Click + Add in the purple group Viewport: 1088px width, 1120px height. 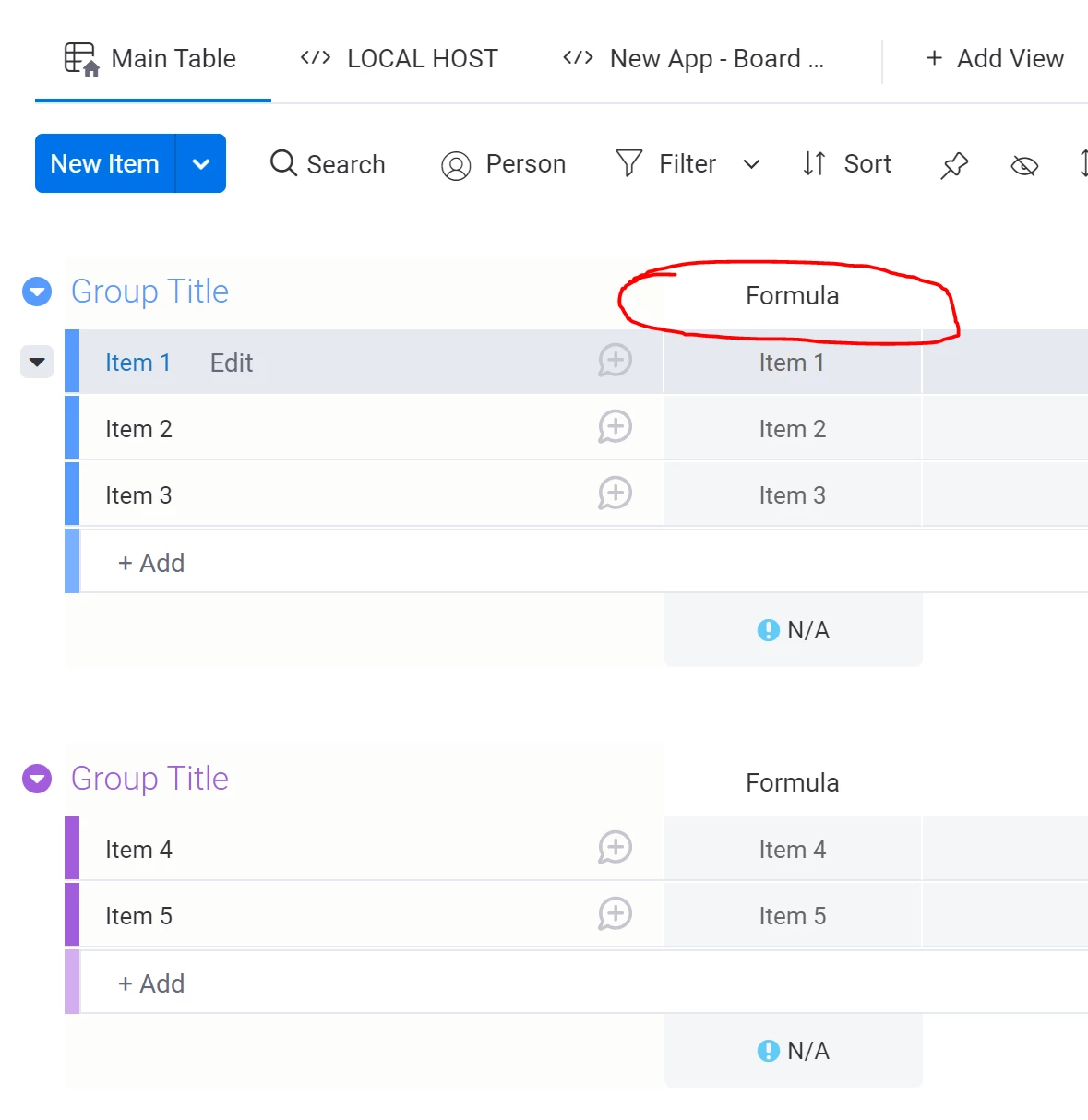[x=151, y=983]
